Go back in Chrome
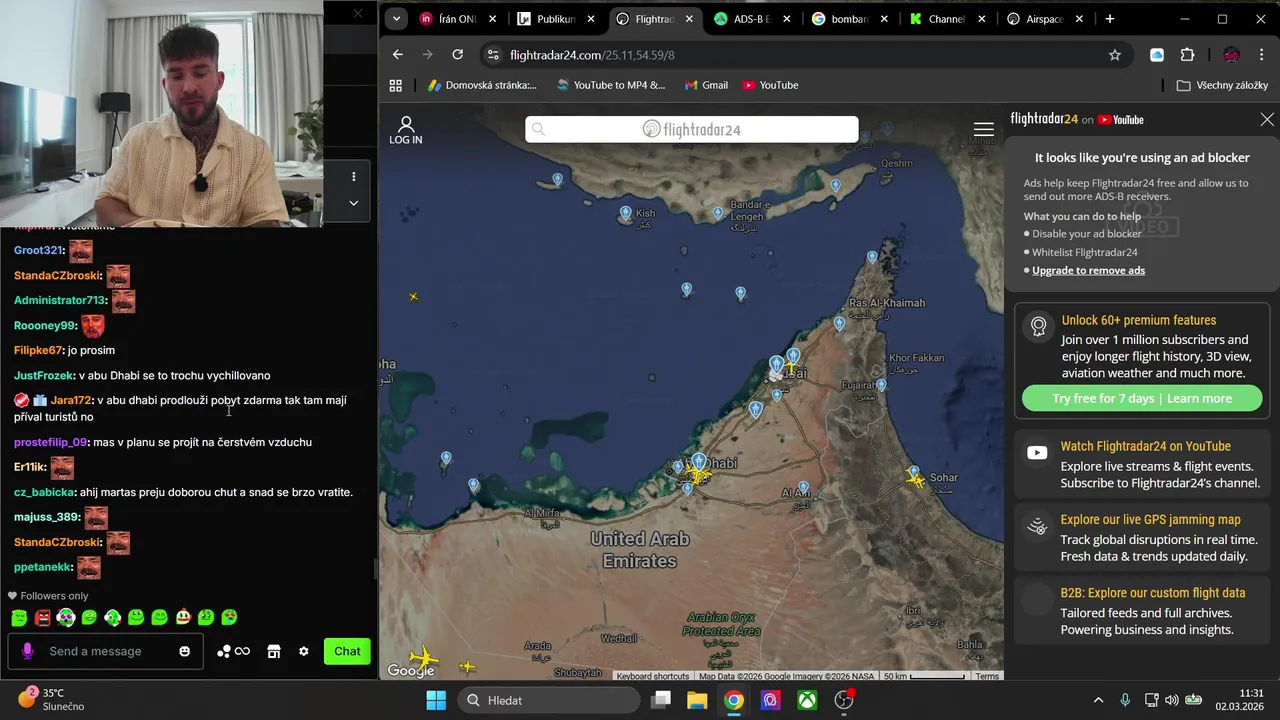The image size is (1280, 720). pos(397,55)
